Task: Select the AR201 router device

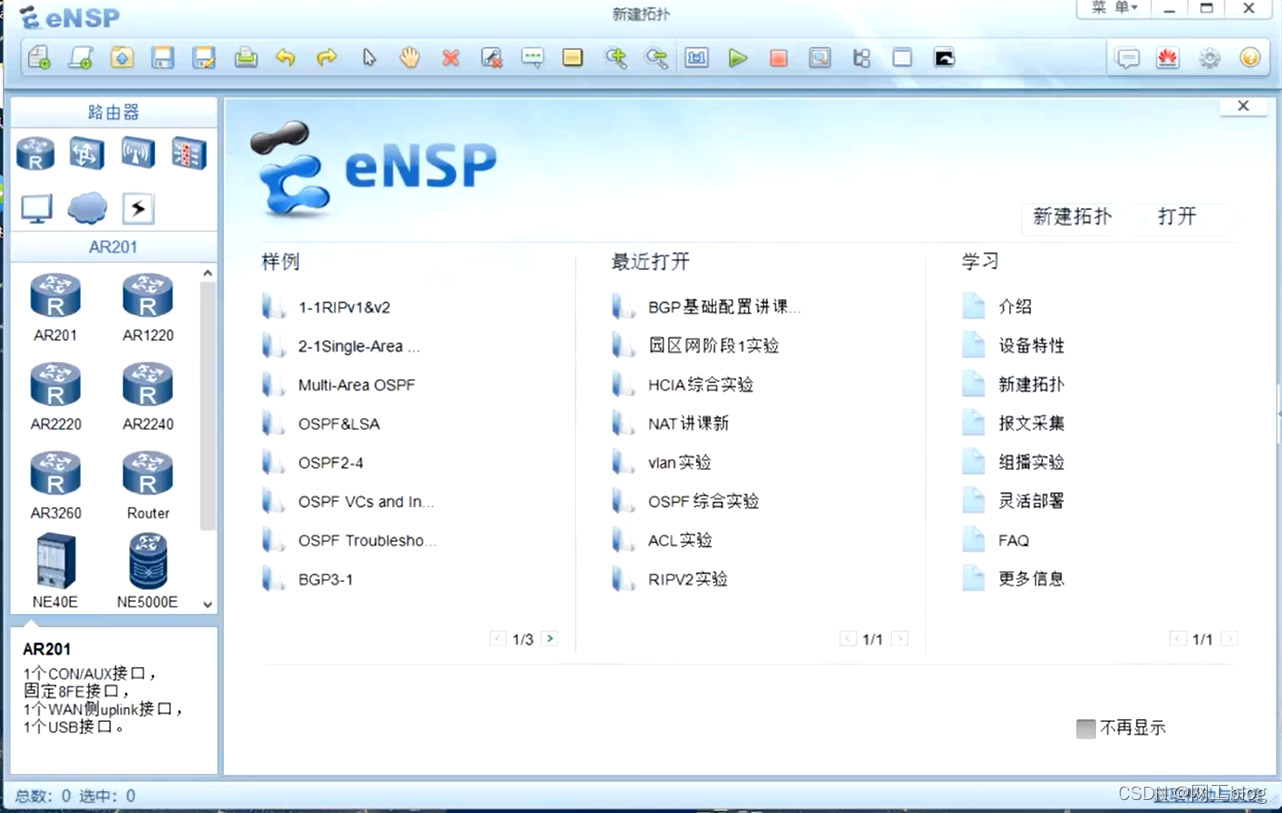Action: point(55,308)
